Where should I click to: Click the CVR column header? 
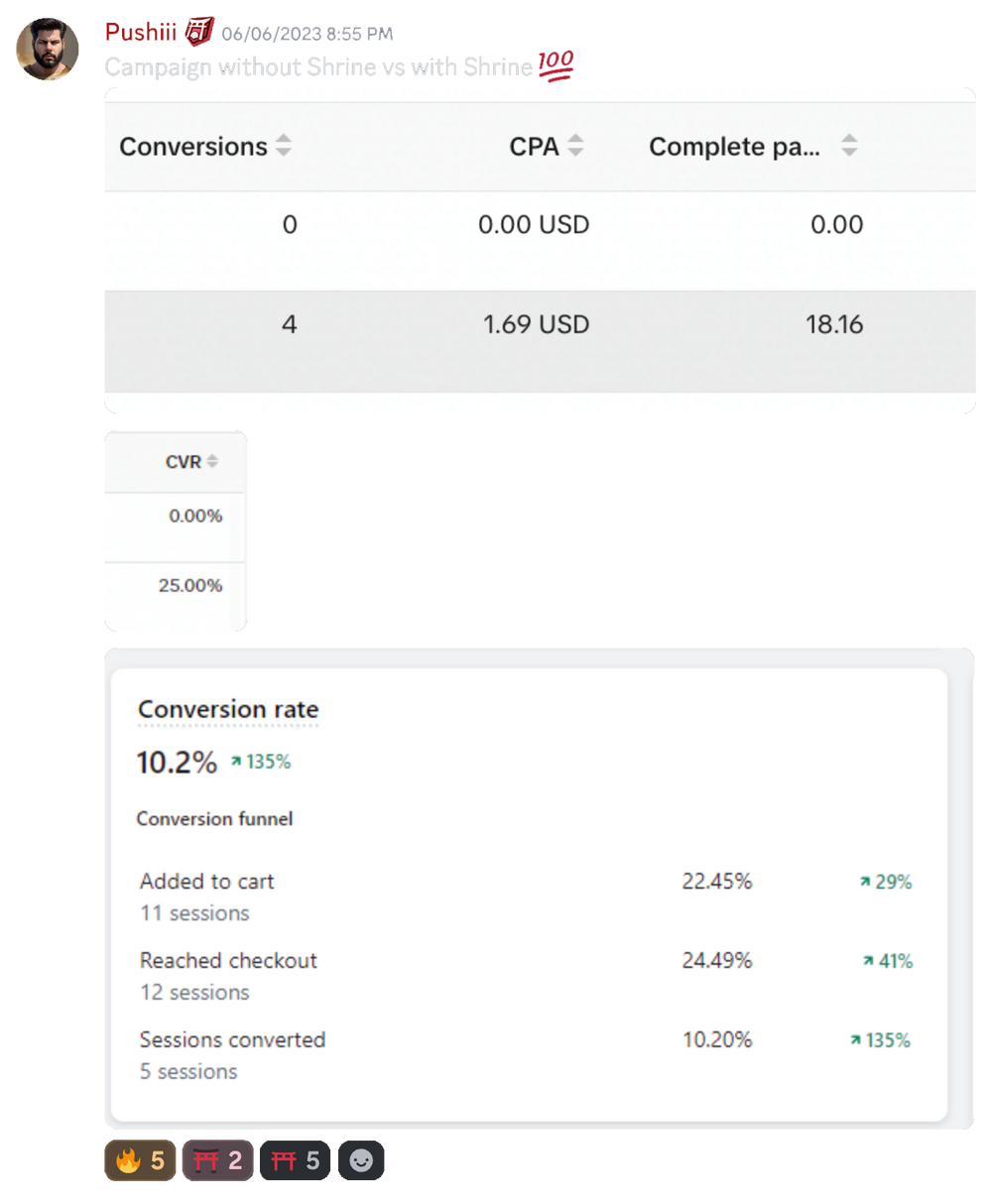tap(184, 462)
